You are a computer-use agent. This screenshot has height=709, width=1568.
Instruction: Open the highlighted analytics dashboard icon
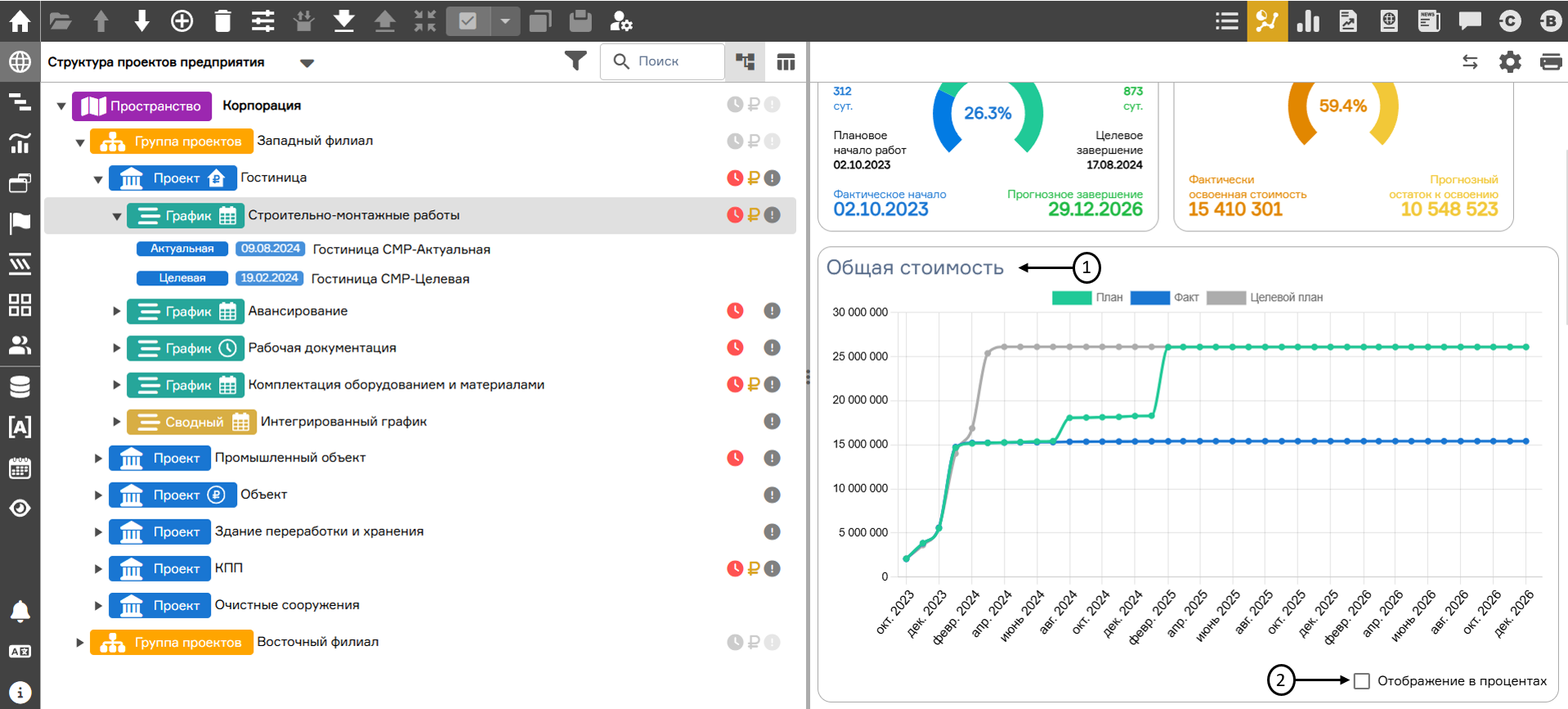[x=1267, y=21]
